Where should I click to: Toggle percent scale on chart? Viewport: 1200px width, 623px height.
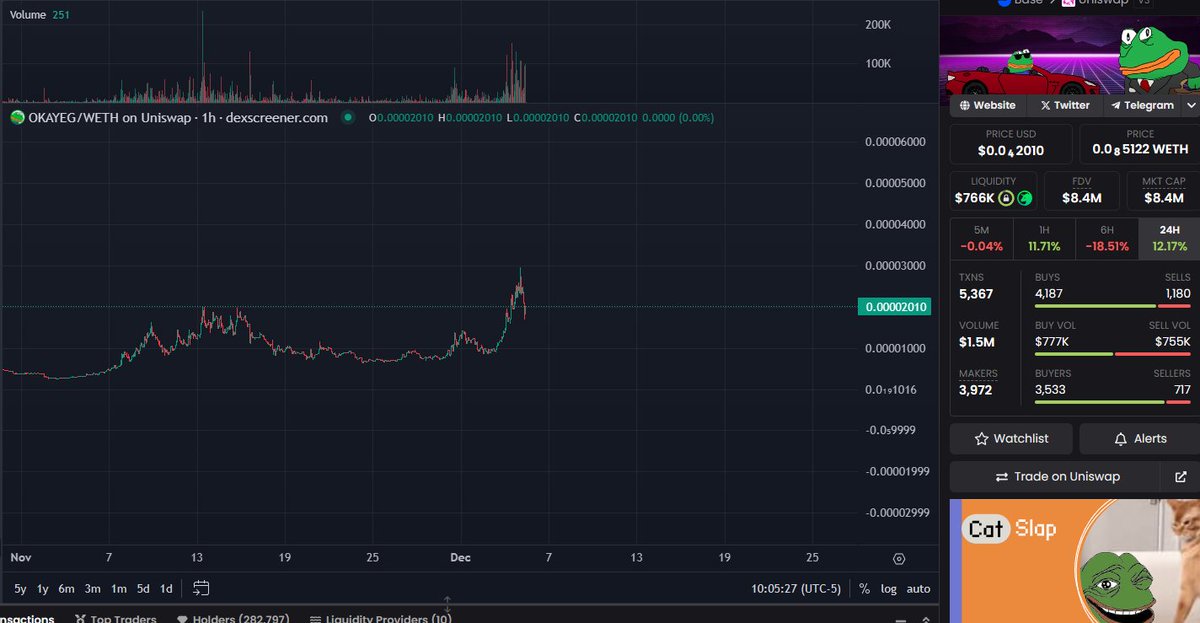pyautogui.click(x=864, y=589)
